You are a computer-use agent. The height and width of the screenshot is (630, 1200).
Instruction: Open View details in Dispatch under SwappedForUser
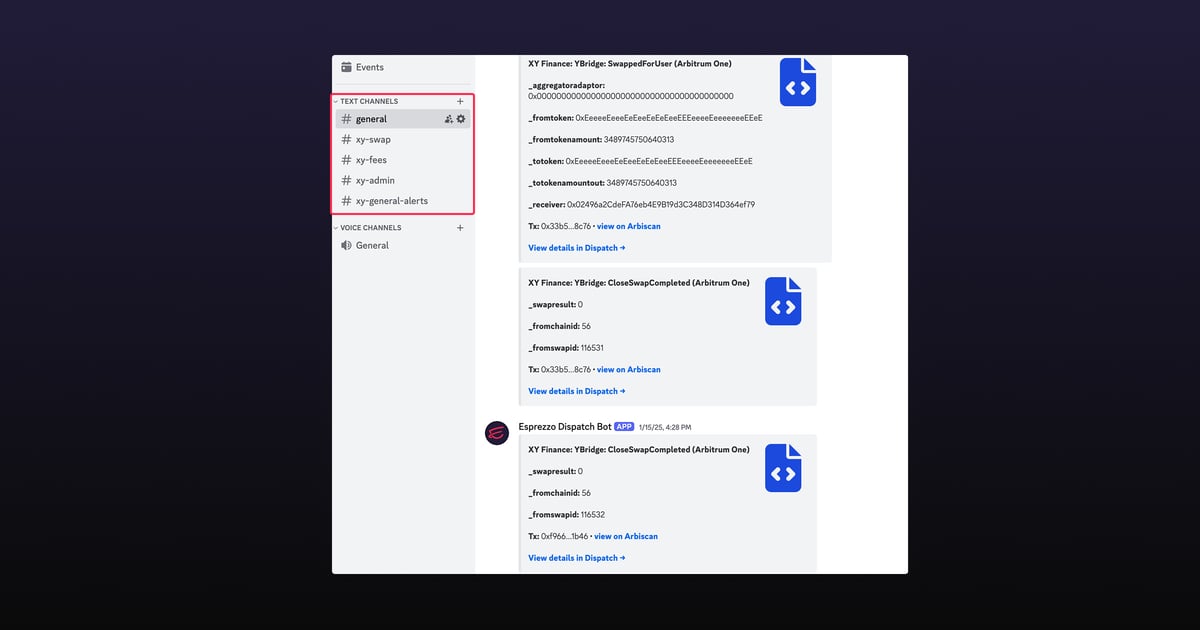click(x=577, y=248)
